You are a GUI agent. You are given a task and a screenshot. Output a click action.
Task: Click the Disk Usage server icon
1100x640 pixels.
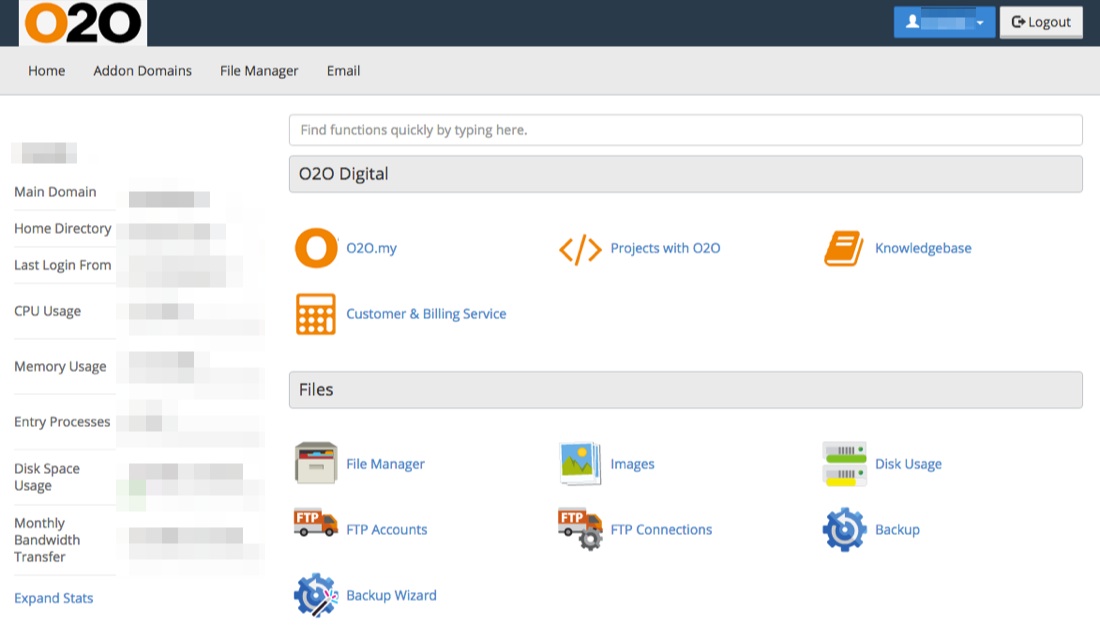[845, 464]
